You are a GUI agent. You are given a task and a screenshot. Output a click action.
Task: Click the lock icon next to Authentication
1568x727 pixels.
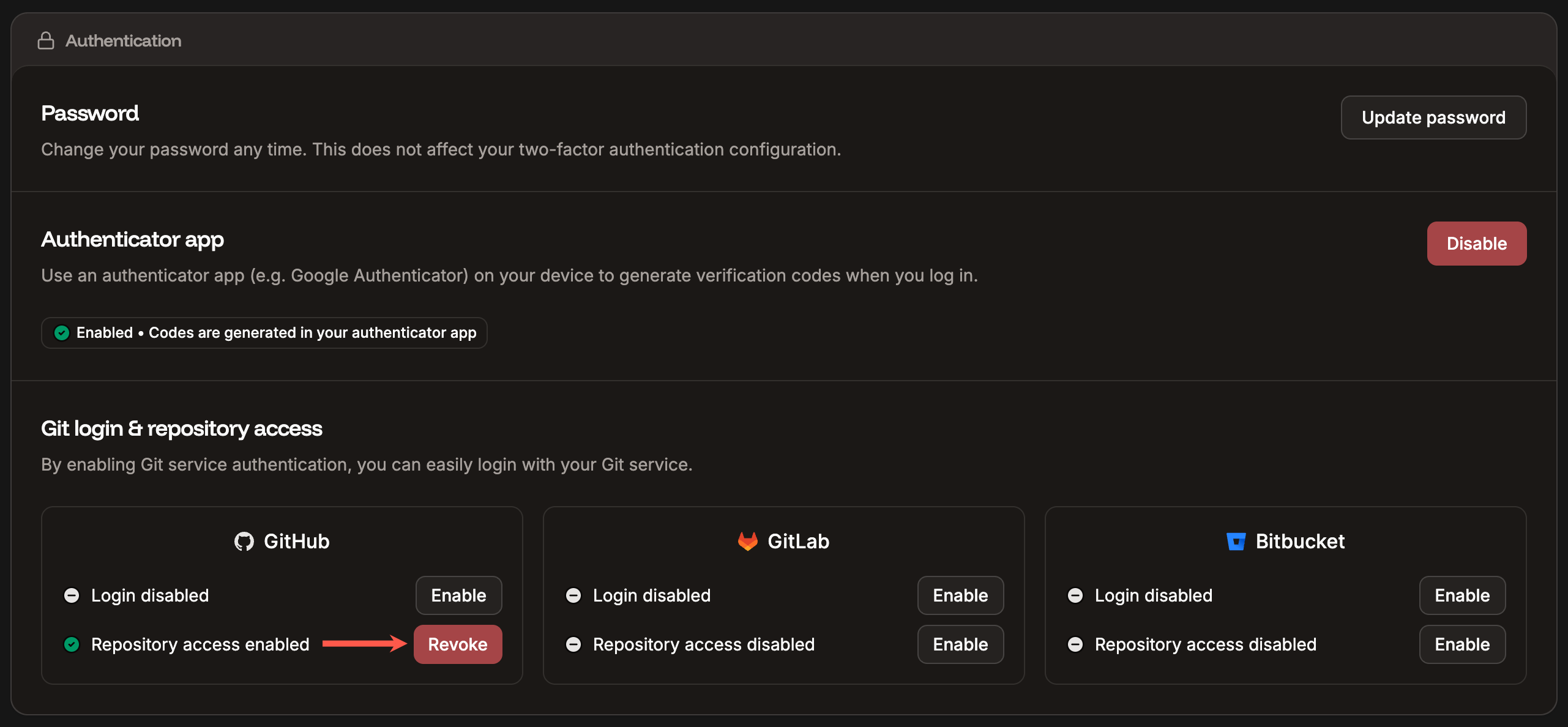click(x=46, y=40)
